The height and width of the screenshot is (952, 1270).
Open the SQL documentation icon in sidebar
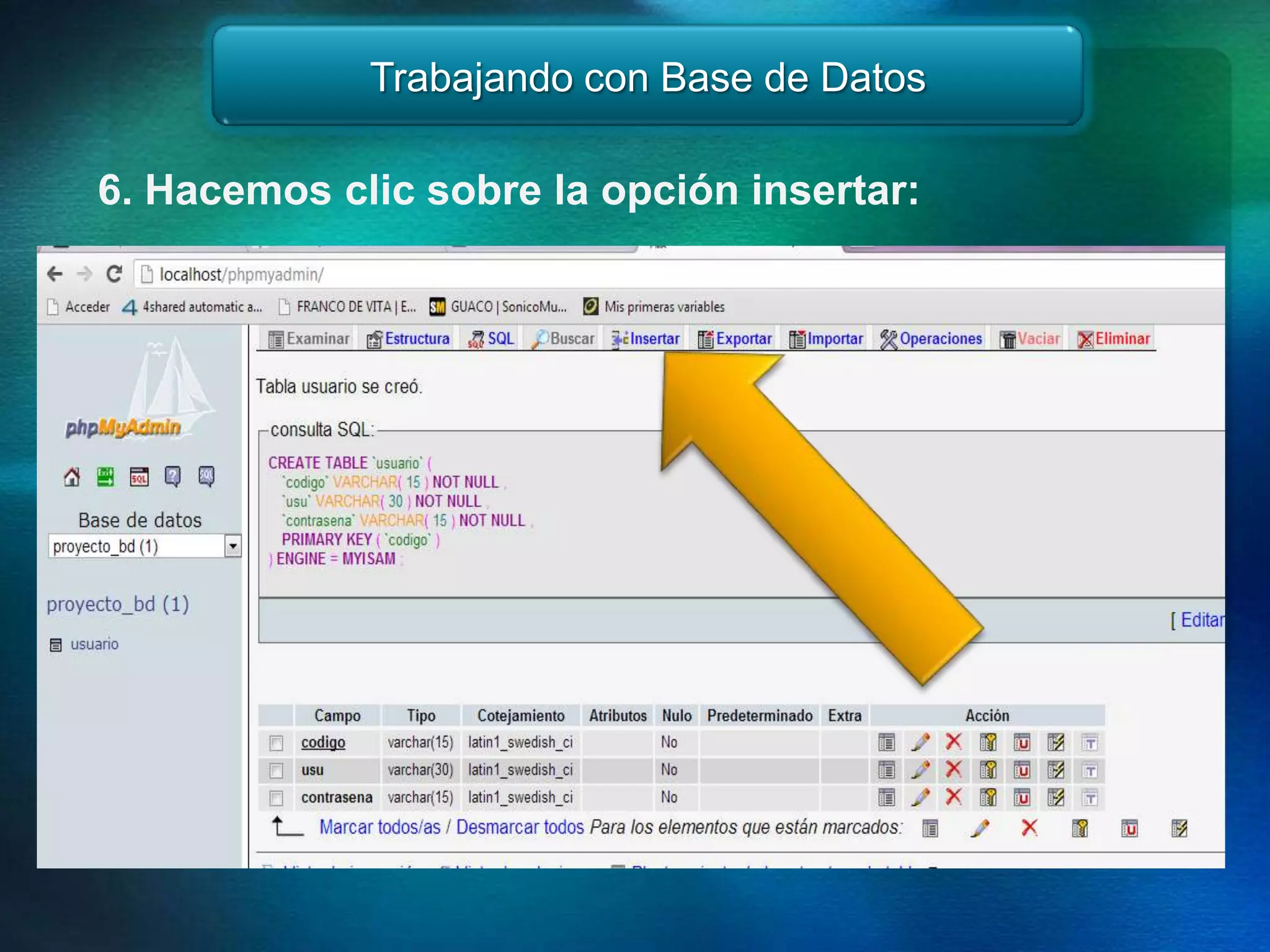pos(206,477)
